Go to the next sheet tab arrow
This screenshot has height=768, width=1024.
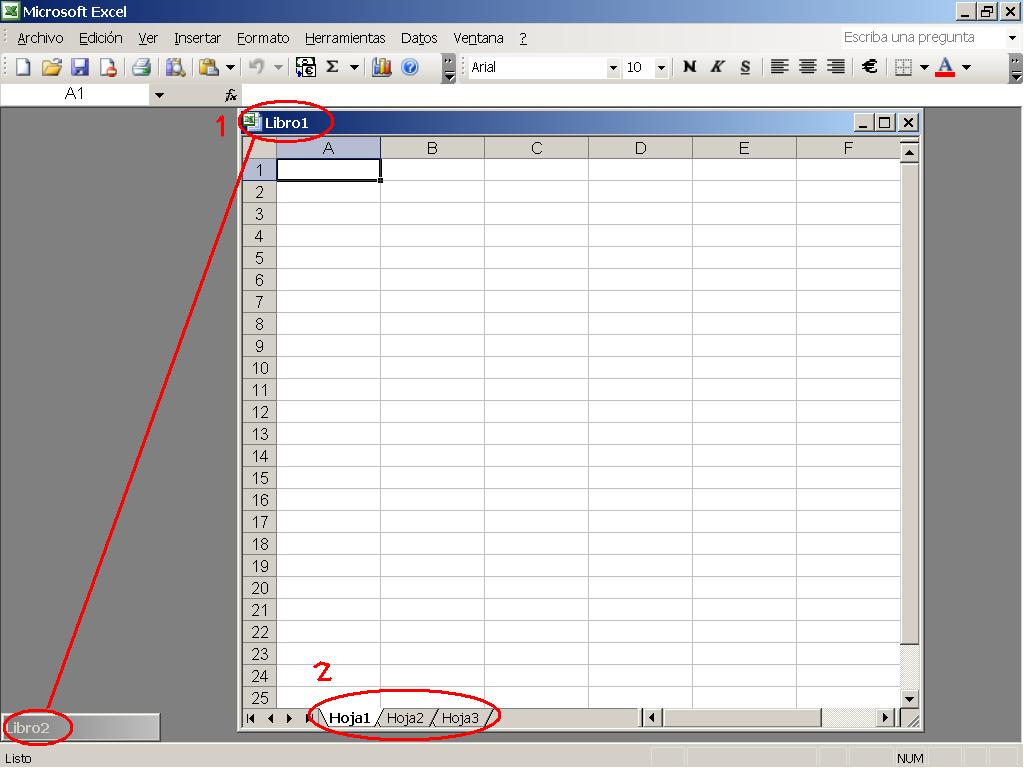coord(289,718)
